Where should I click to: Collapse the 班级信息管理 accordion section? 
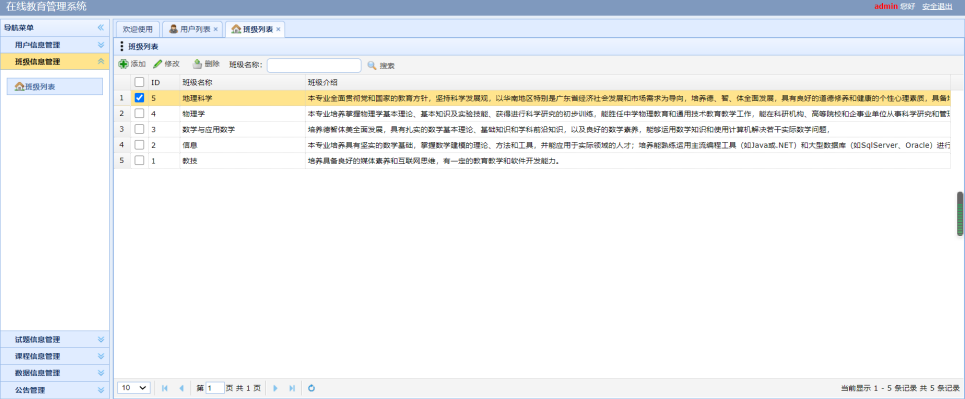point(55,62)
